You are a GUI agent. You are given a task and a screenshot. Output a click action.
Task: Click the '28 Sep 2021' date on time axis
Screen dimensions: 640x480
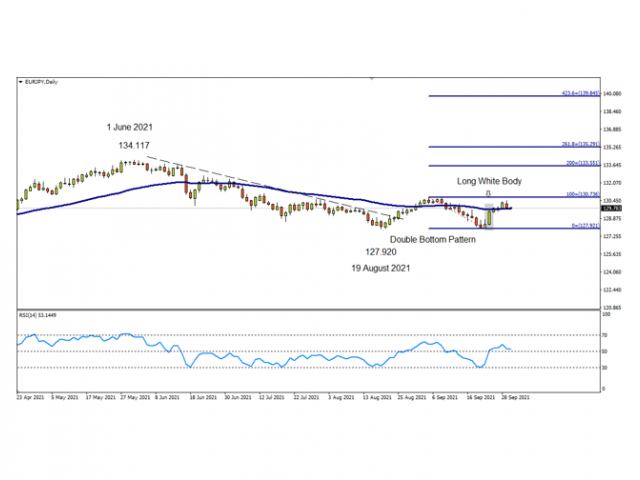[515, 396]
